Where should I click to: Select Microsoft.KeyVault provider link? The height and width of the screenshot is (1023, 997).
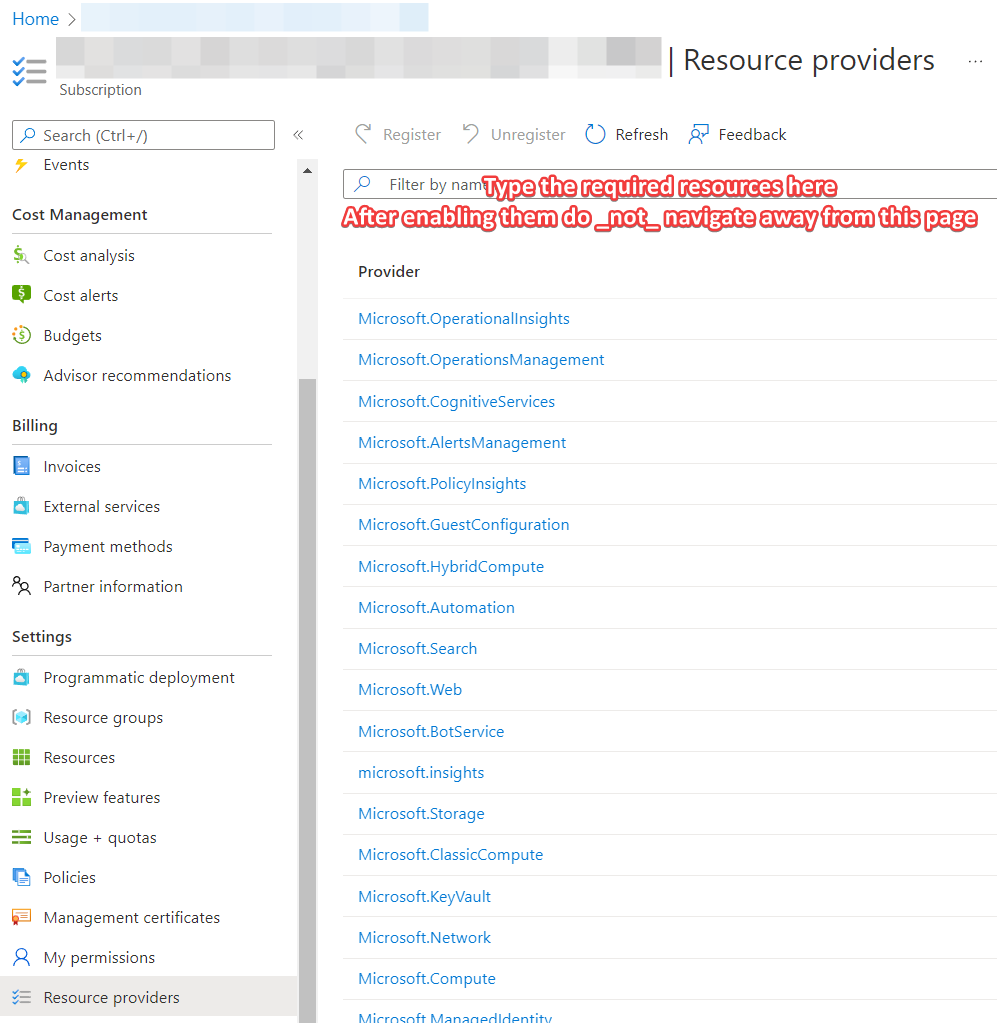tap(424, 896)
